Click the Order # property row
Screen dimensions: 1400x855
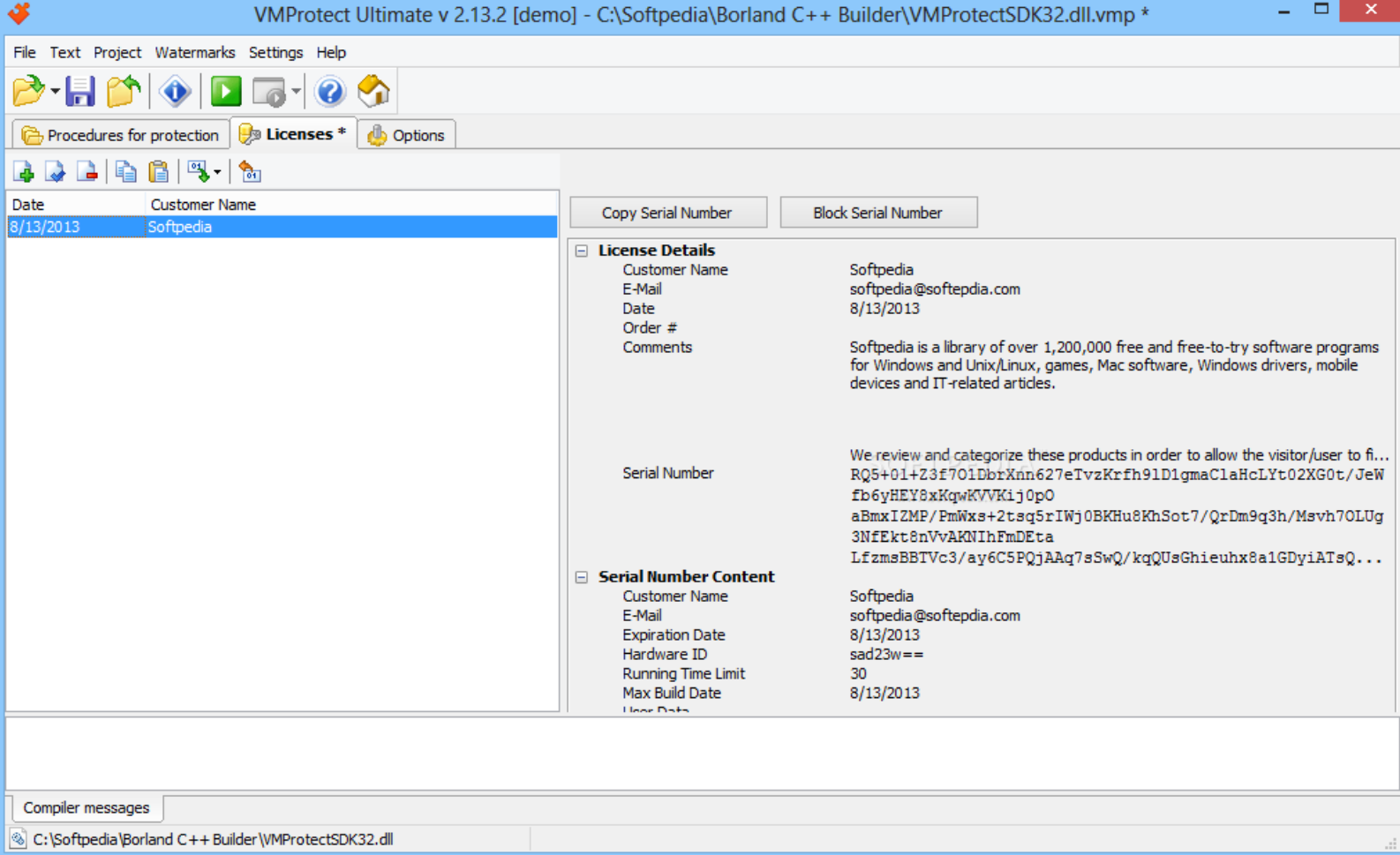point(980,328)
